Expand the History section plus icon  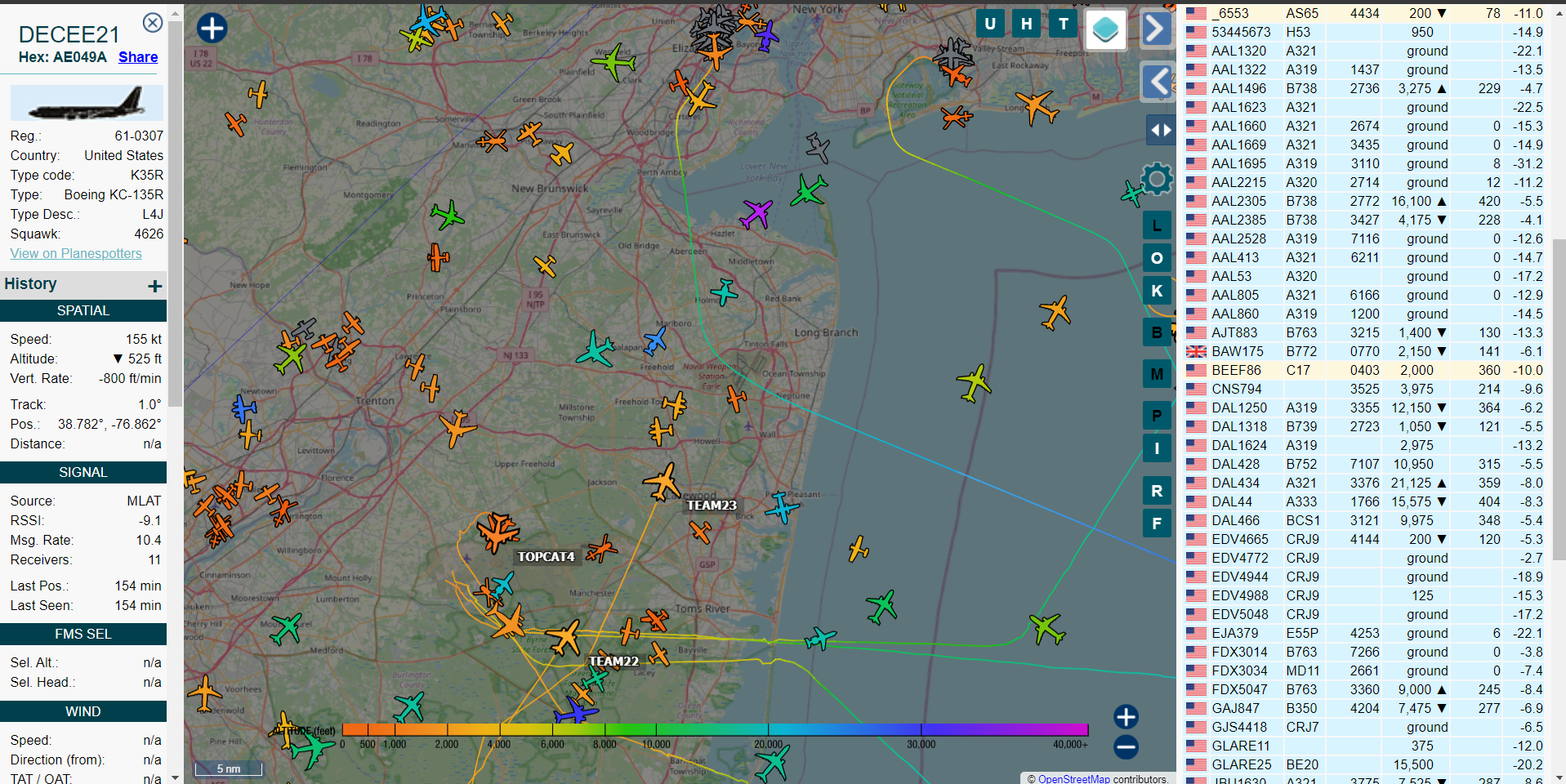[155, 286]
